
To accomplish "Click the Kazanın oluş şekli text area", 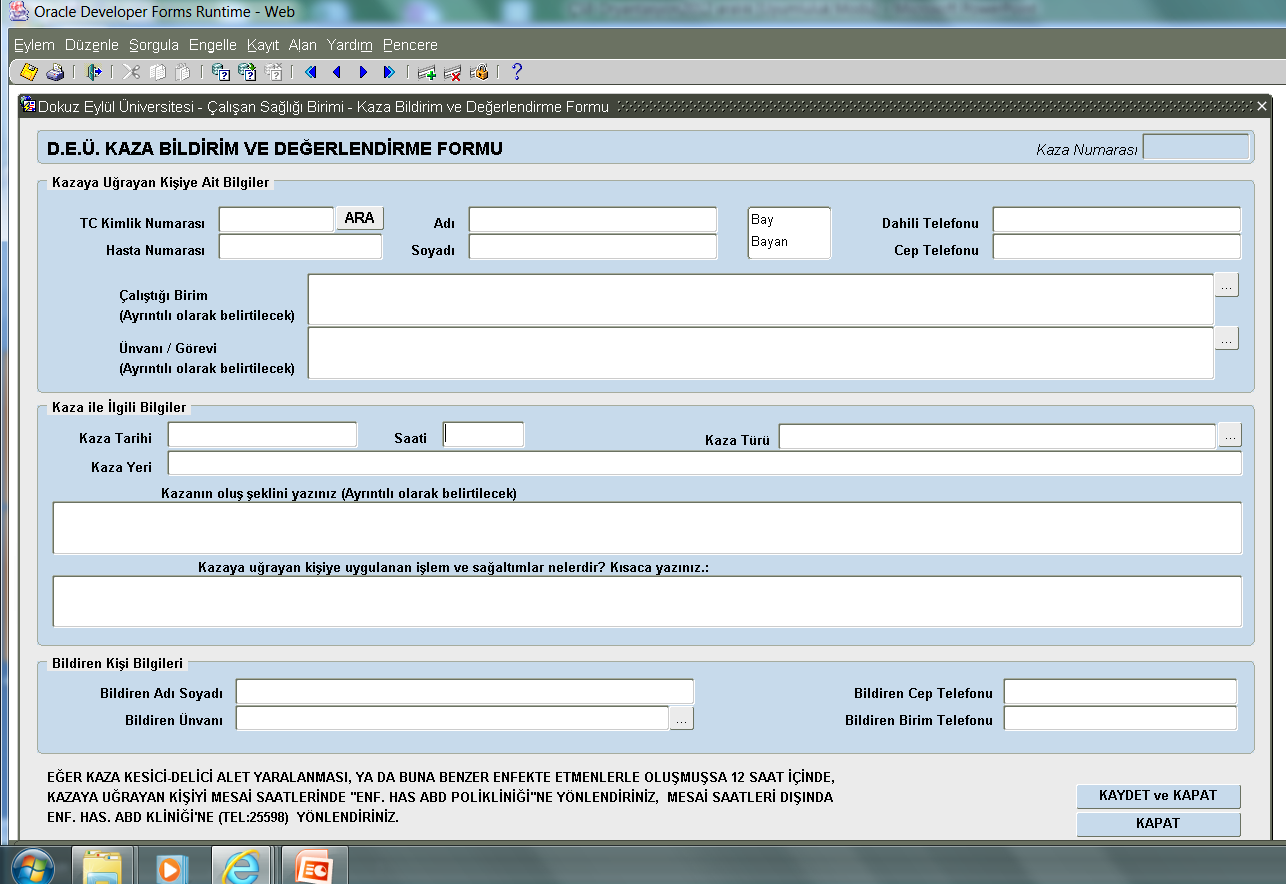I will (647, 528).
